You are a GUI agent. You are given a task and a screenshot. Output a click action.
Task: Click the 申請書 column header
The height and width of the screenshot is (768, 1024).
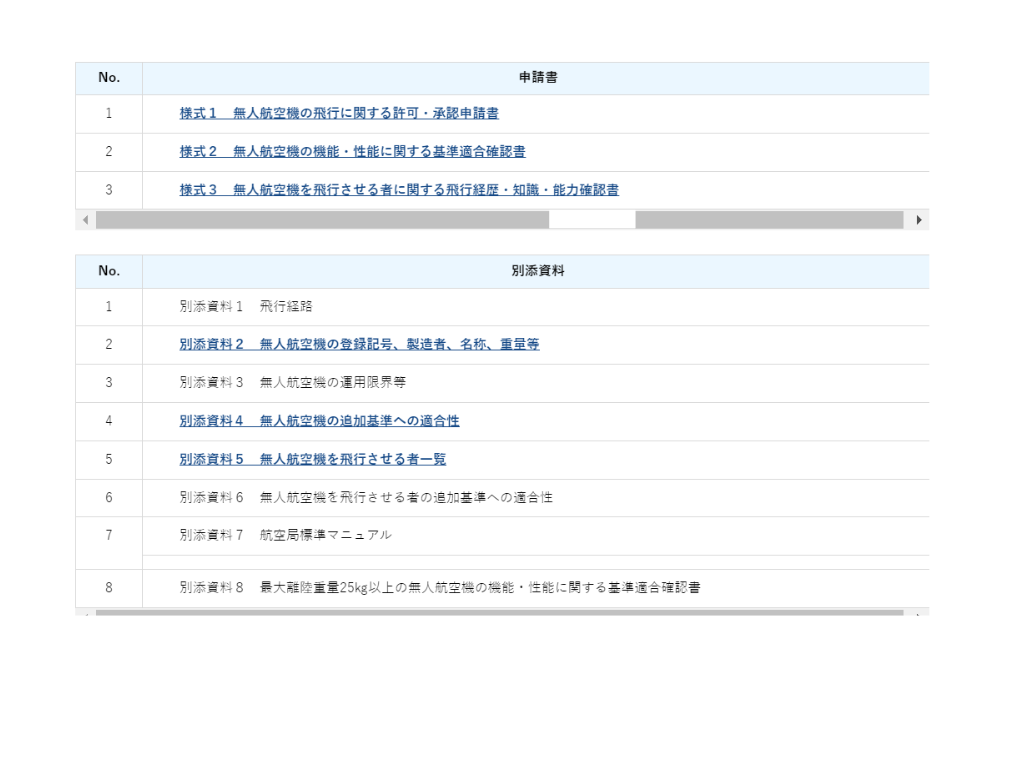[x=537, y=78]
